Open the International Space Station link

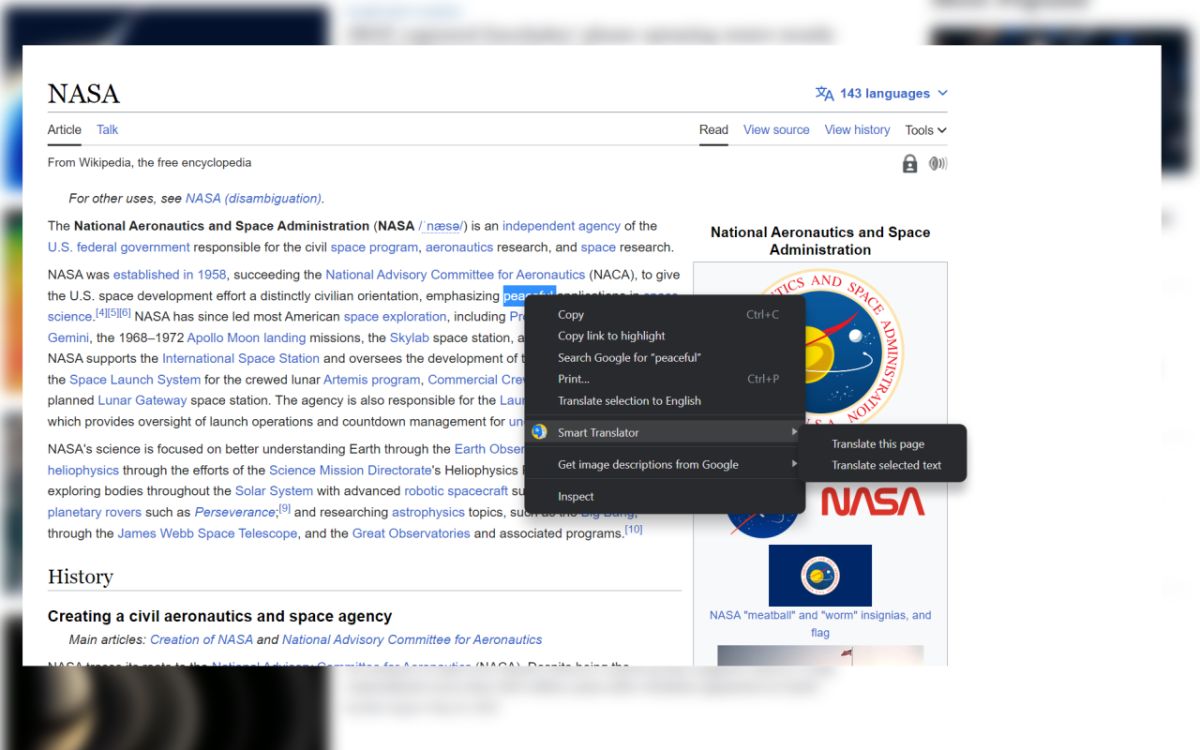[241, 358]
